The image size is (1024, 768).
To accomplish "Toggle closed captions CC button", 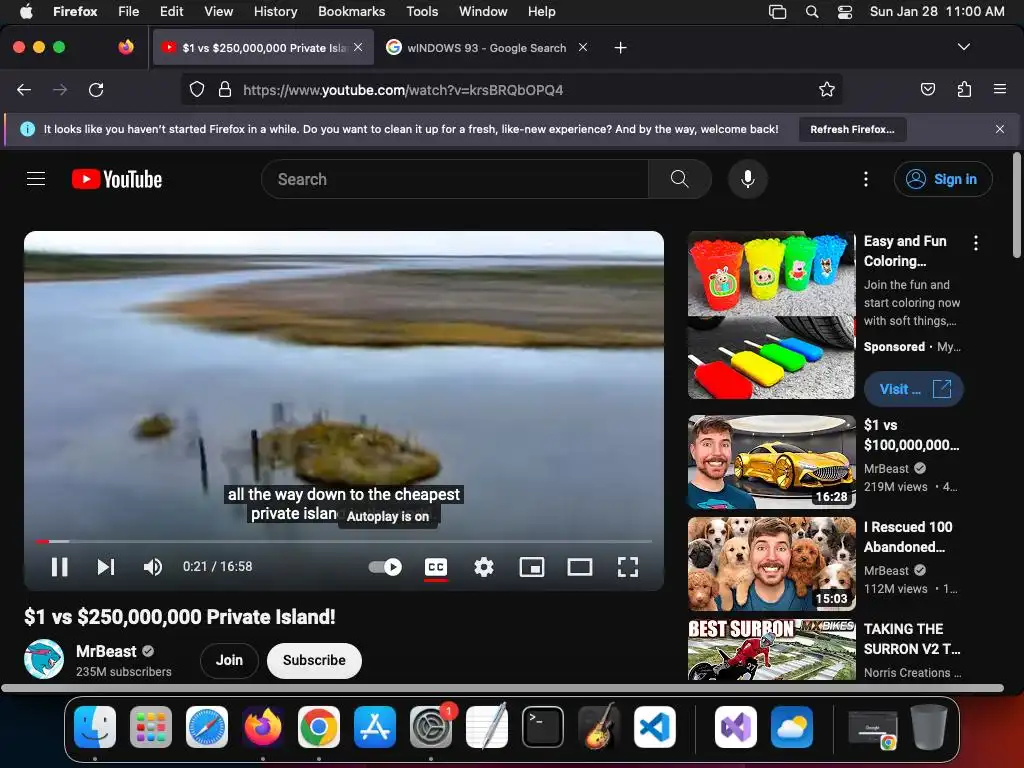I will pyautogui.click(x=436, y=567).
